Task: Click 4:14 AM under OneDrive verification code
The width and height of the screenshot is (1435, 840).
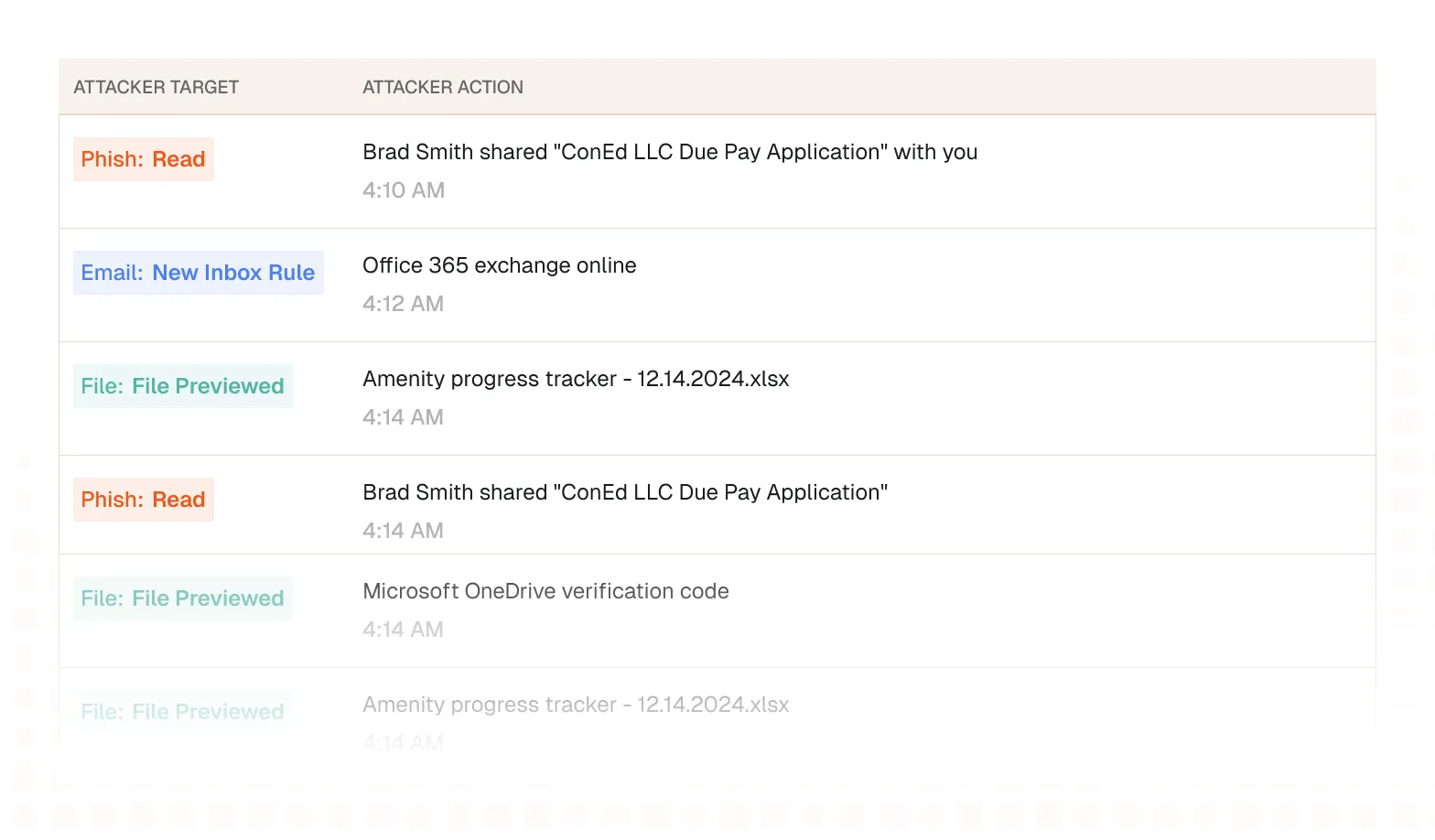Action: (x=403, y=630)
